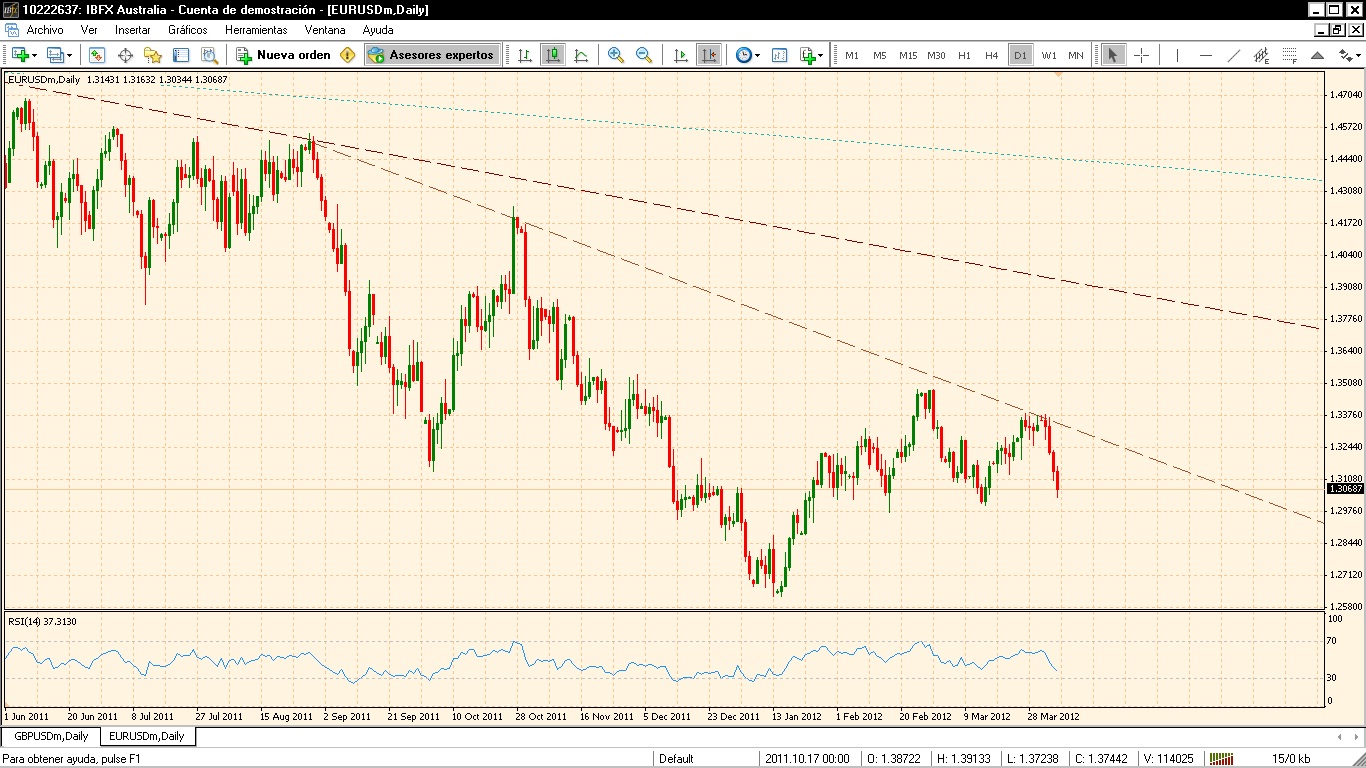This screenshot has width=1366, height=768.
Task: Click the 15/0 kb connection status
Action: (x=1291, y=759)
